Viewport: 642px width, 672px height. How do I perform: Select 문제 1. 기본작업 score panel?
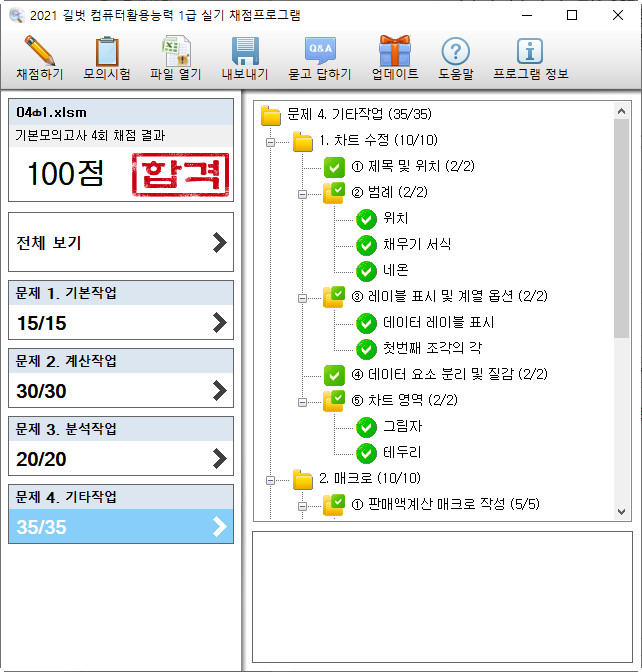pyautogui.click(x=120, y=310)
